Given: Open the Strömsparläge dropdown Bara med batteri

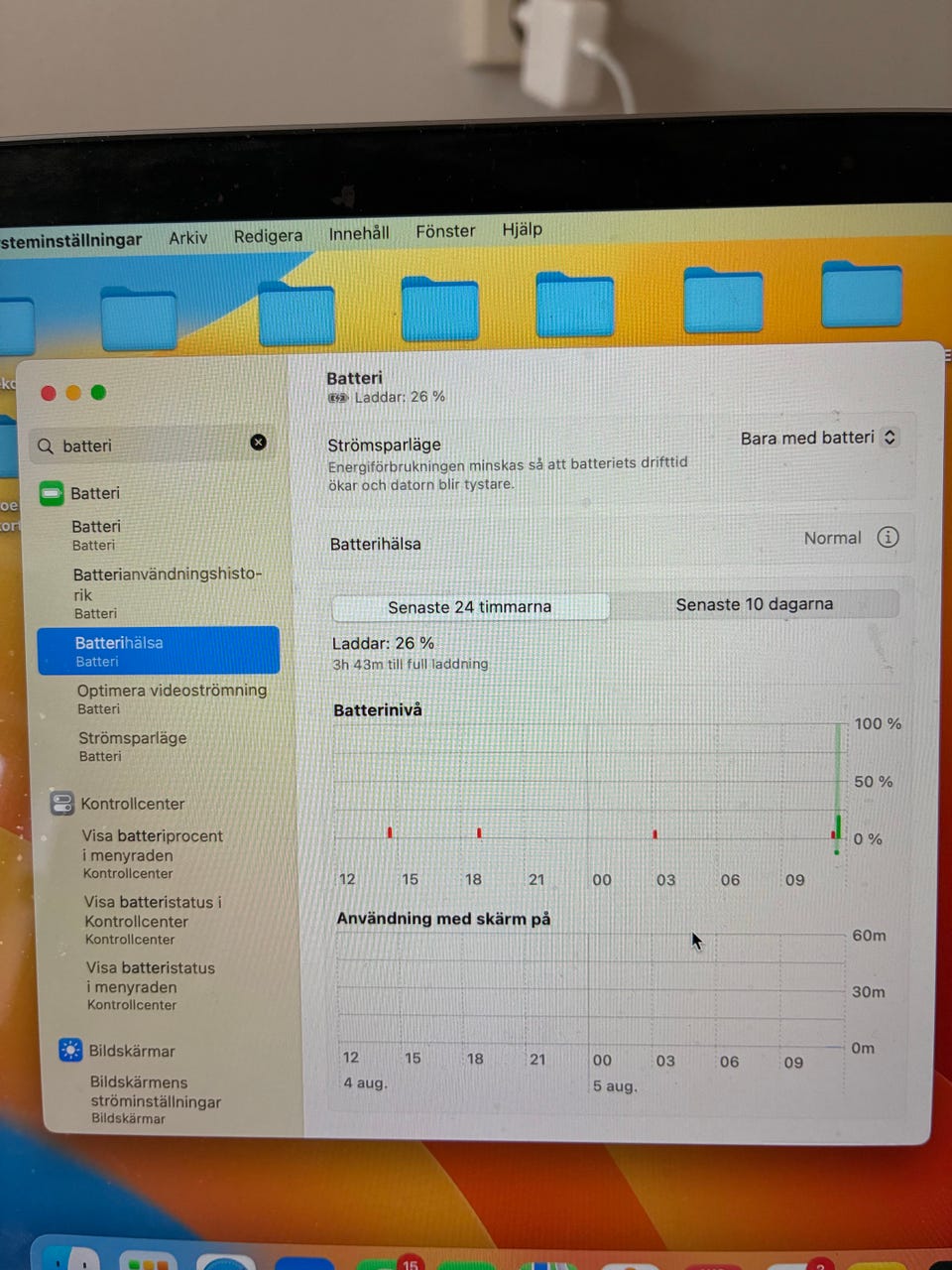Looking at the screenshot, I should click(x=819, y=438).
